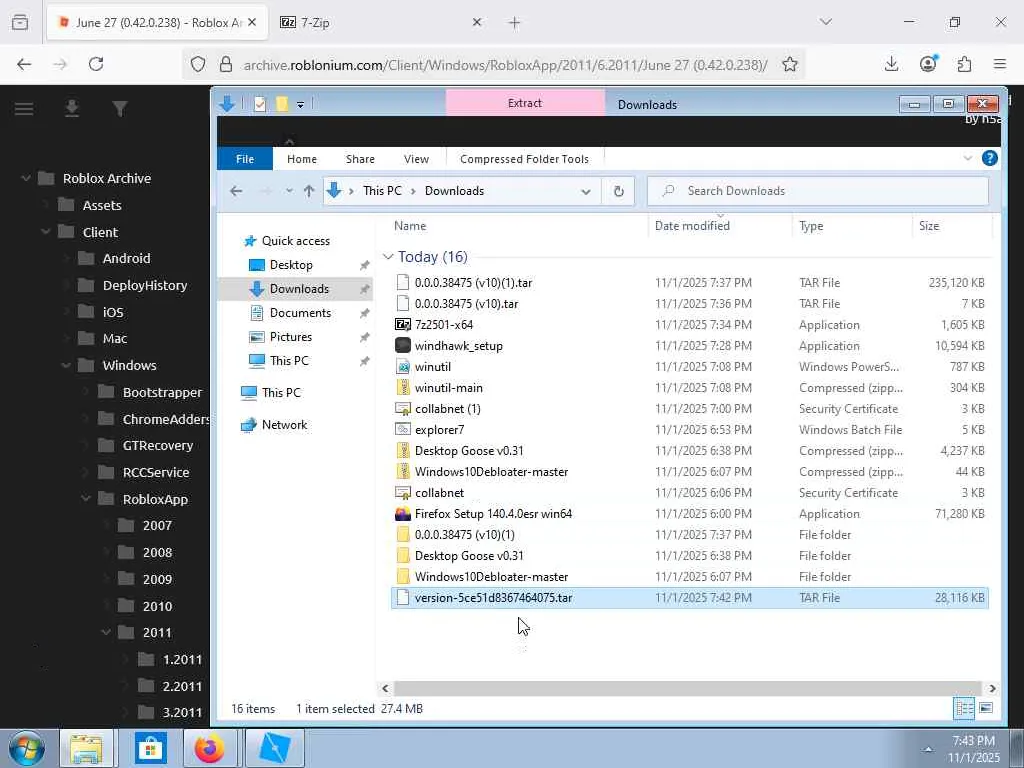This screenshot has width=1024, height=768.
Task: Select Desktop in Quick access
Action: (291, 265)
